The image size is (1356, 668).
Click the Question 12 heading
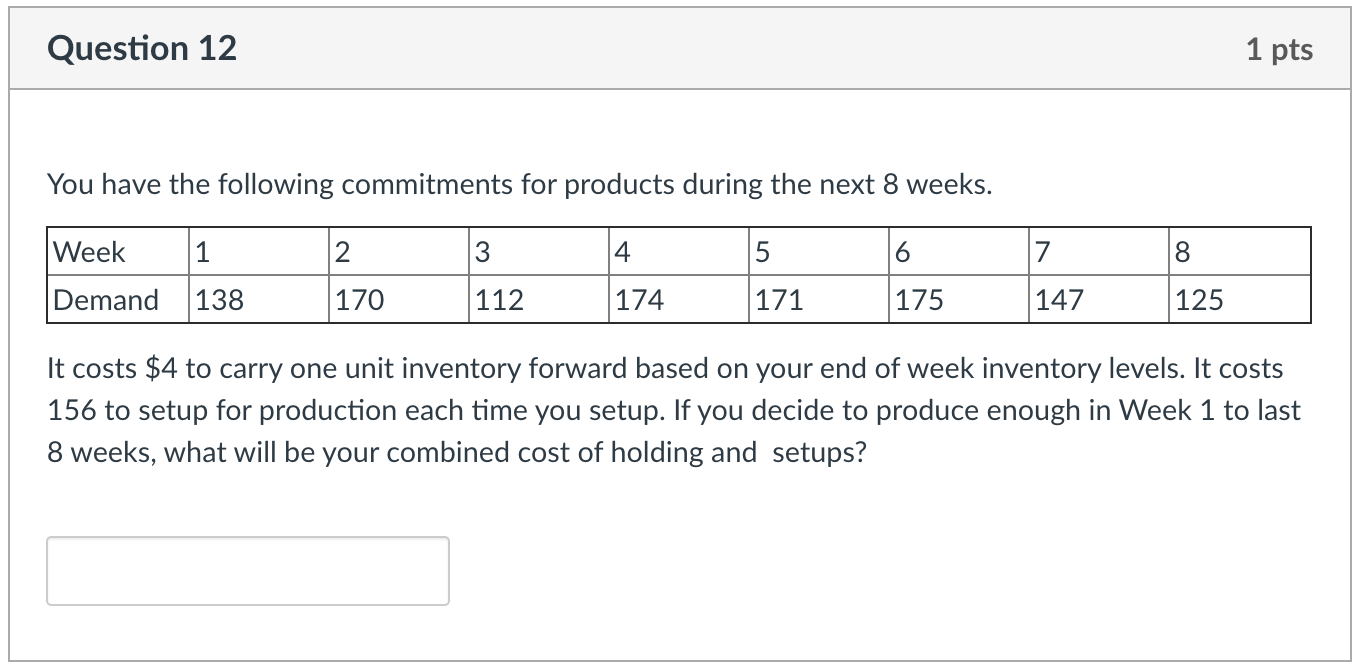coord(142,49)
